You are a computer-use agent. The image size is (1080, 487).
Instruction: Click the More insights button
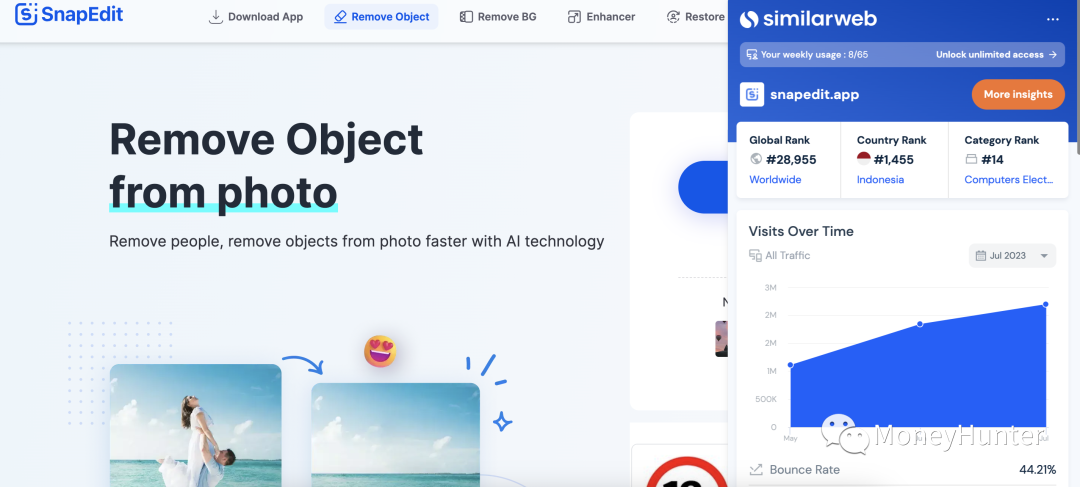[1018, 94]
